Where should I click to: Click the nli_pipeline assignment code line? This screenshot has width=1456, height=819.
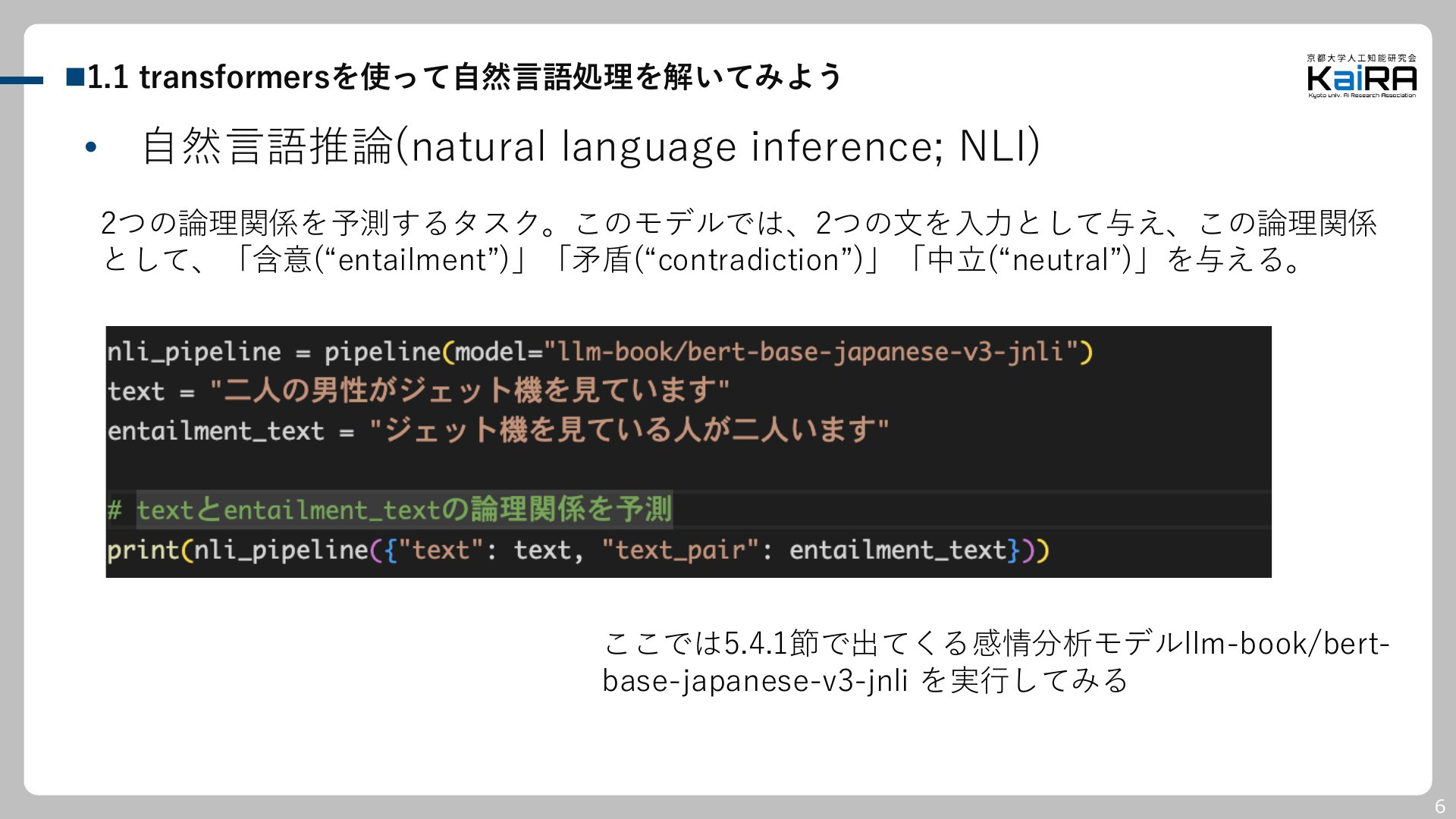[600, 352]
